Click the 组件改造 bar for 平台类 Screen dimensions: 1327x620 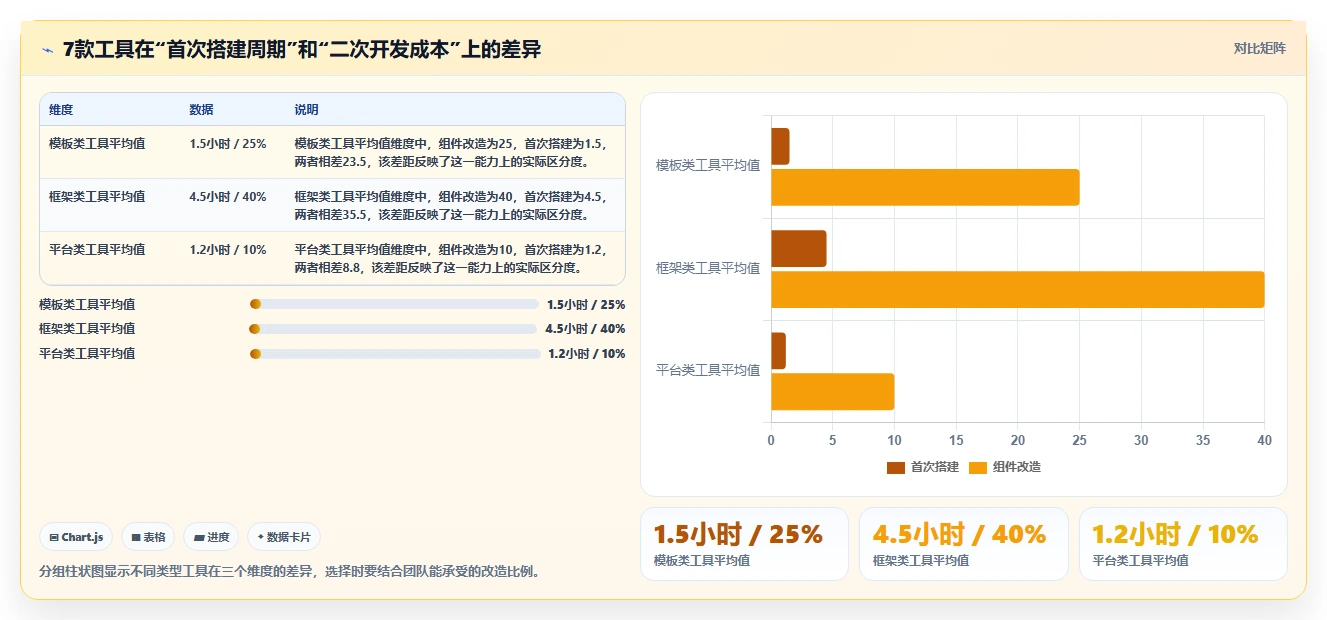pyautogui.click(x=832, y=391)
